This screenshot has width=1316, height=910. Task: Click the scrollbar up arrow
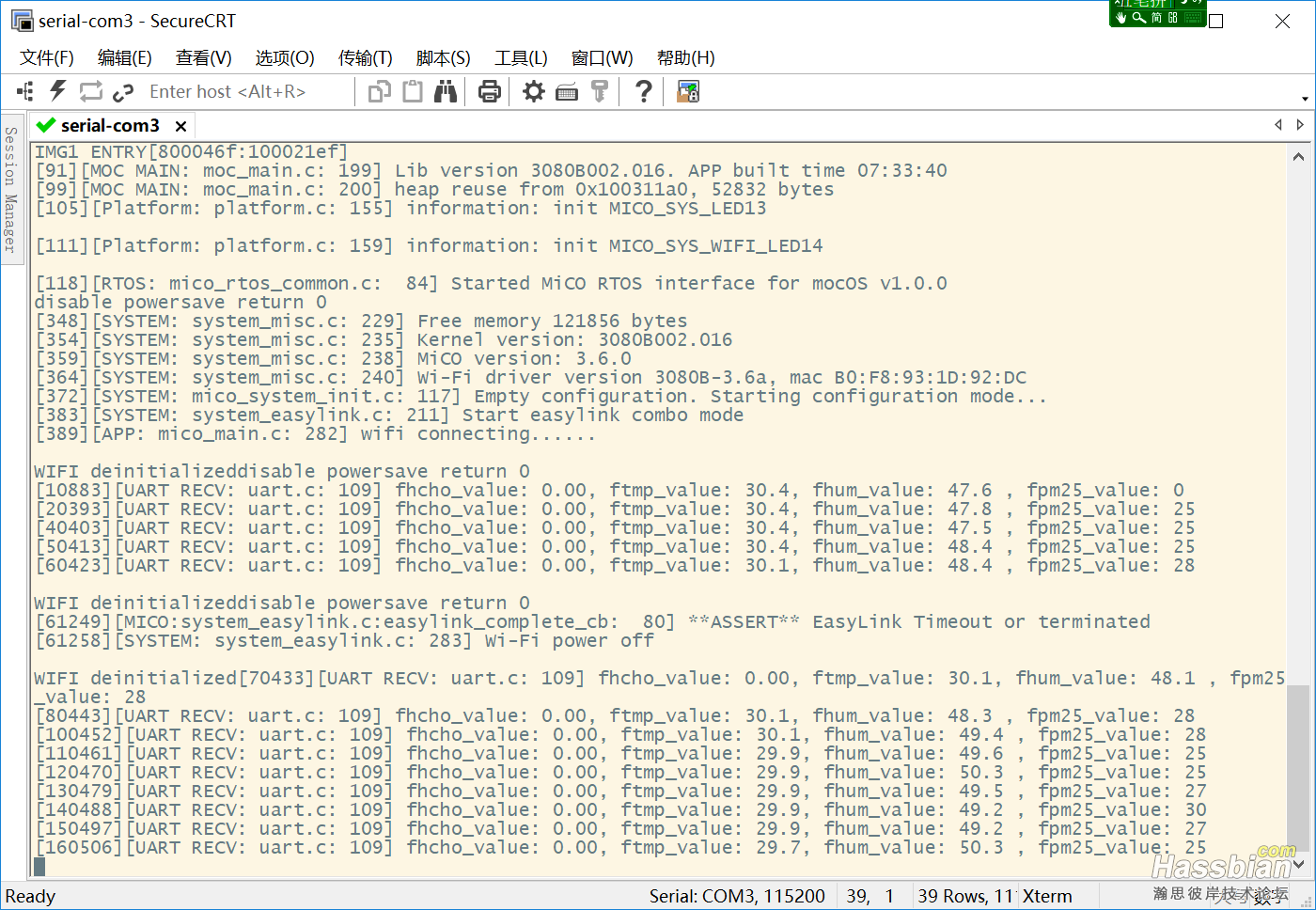pyautogui.click(x=1298, y=156)
